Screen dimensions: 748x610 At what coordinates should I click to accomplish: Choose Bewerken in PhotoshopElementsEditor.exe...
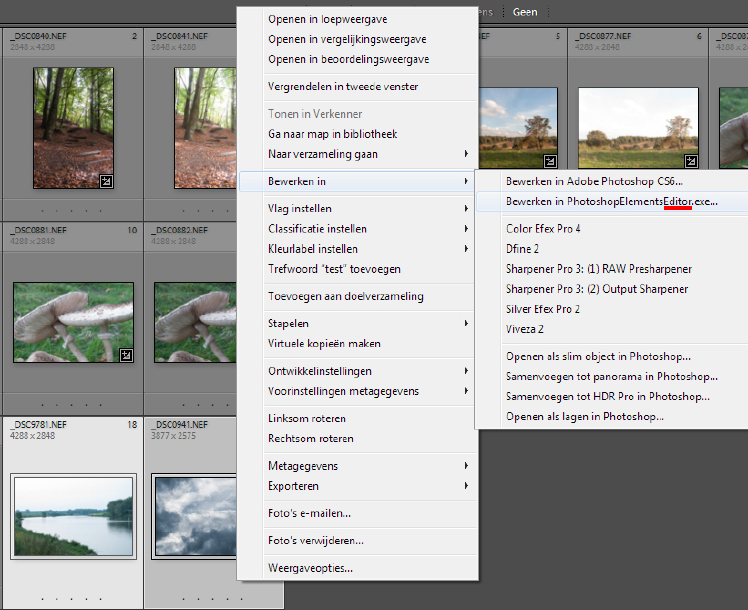pos(613,201)
